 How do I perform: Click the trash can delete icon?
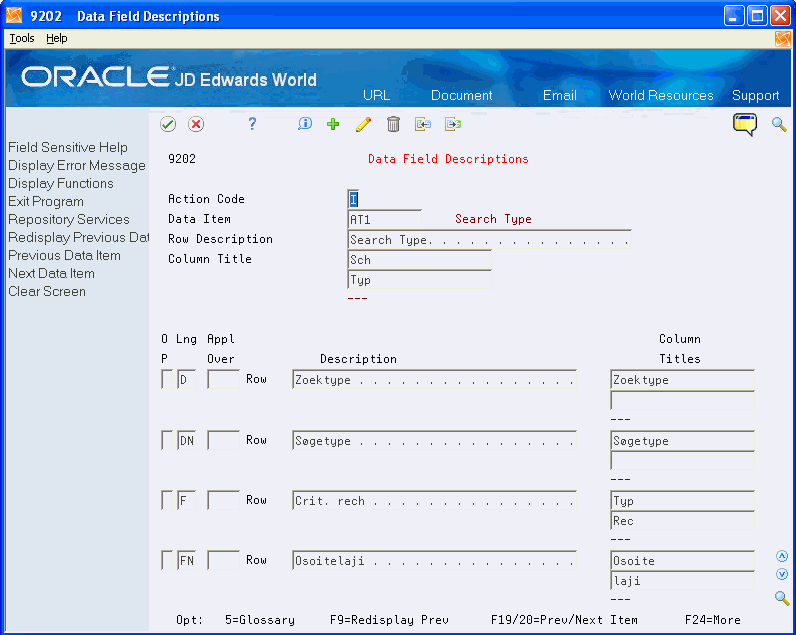[393, 124]
